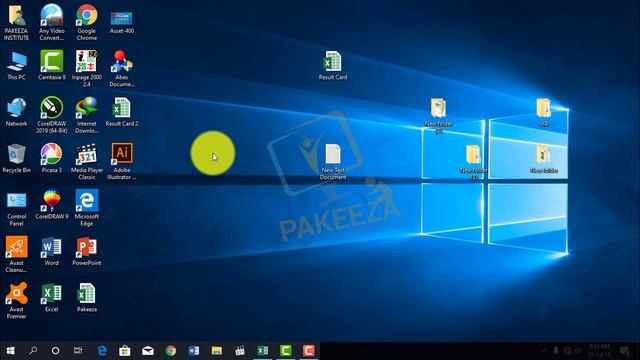Open Google Chrome desktop shortcut
Image resolution: width=640 pixels, height=360 pixels.
point(87,22)
